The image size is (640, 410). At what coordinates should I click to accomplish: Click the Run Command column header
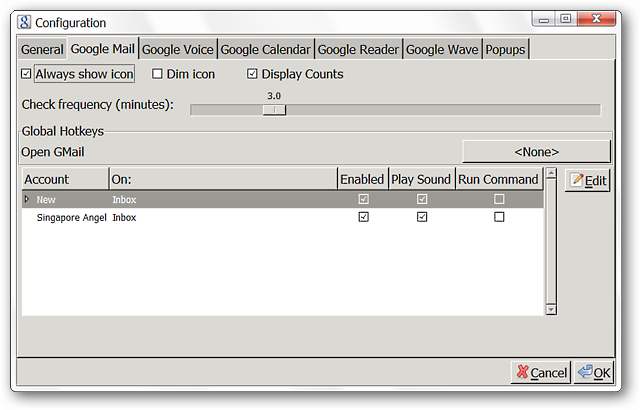point(498,179)
